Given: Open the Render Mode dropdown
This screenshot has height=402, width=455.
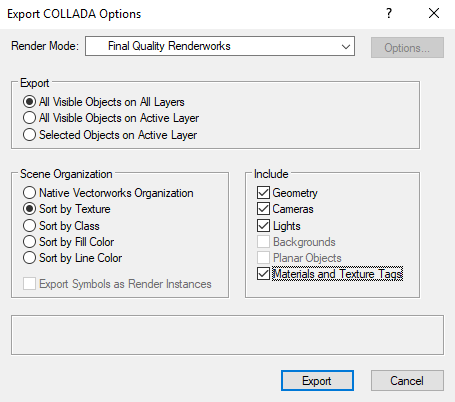Looking at the screenshot, I should 220,46.
